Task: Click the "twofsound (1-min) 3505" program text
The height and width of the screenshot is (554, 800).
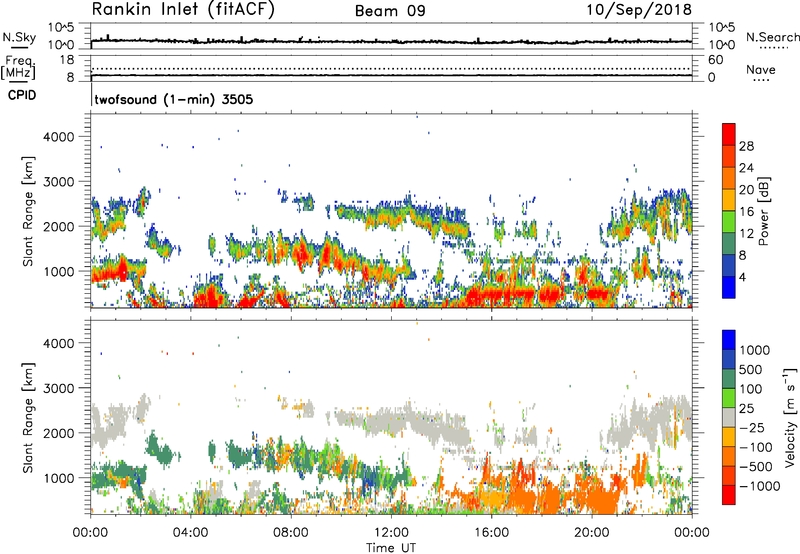Action: 173,99
